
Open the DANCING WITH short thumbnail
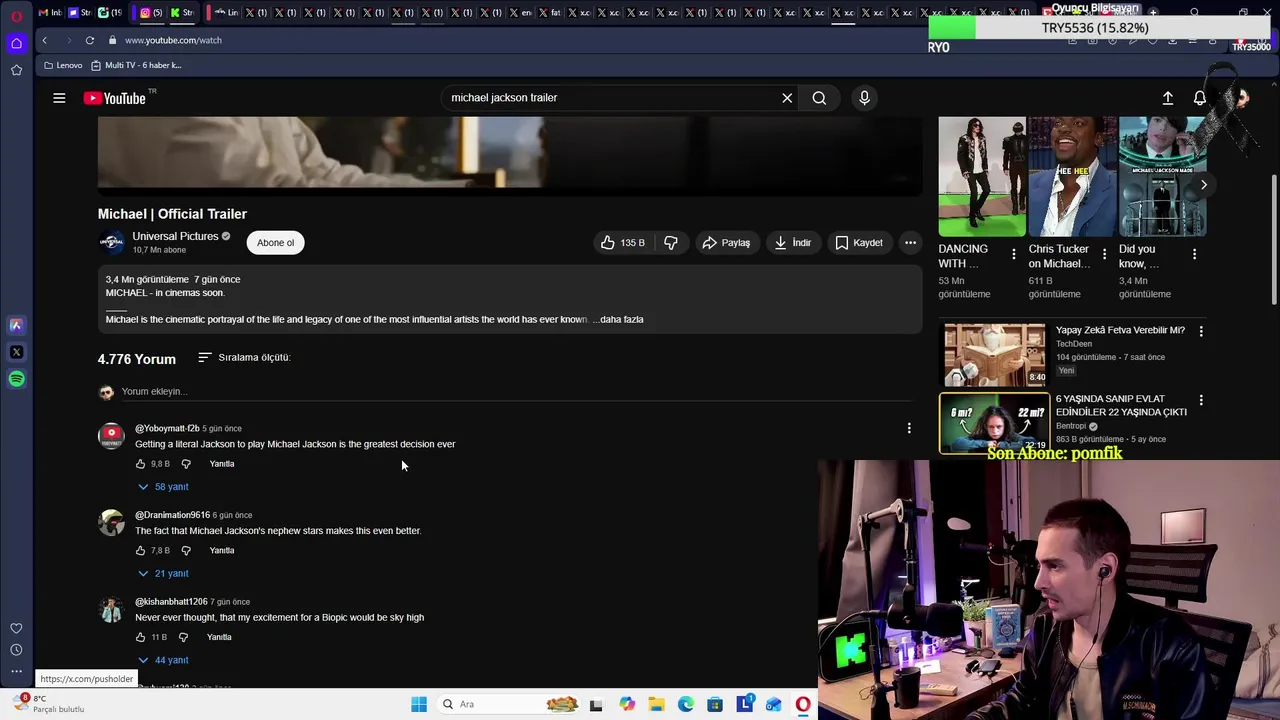tap(982, 176)
